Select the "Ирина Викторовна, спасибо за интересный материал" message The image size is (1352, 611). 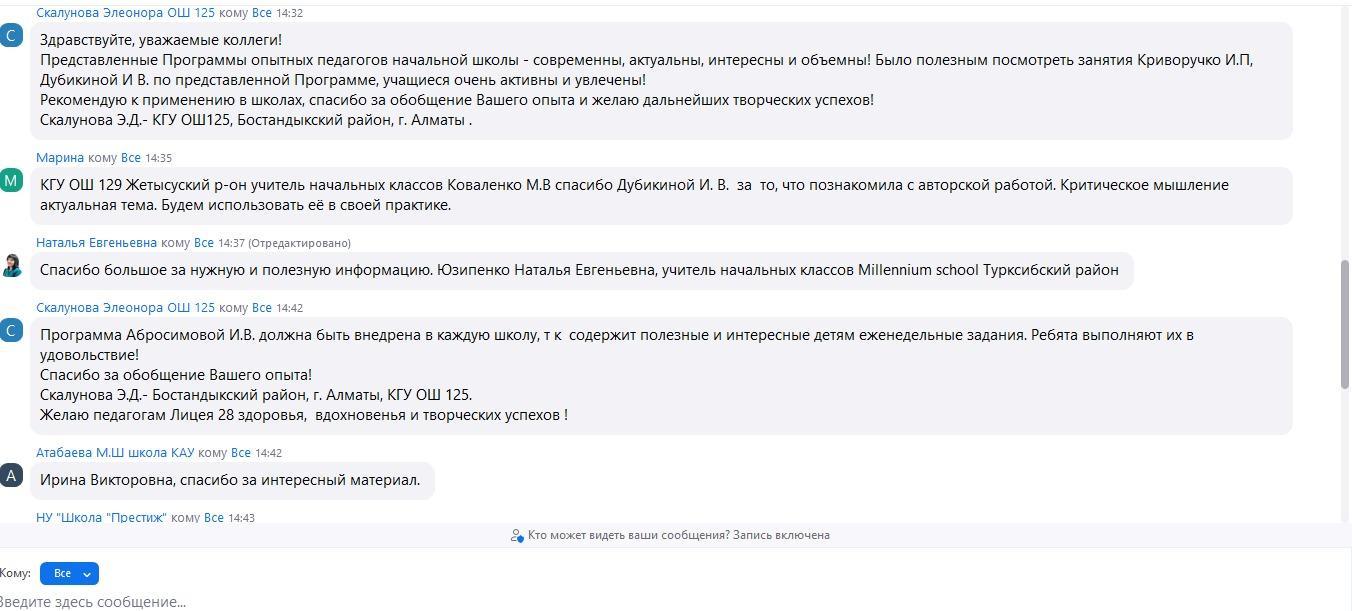click(230, 481)
